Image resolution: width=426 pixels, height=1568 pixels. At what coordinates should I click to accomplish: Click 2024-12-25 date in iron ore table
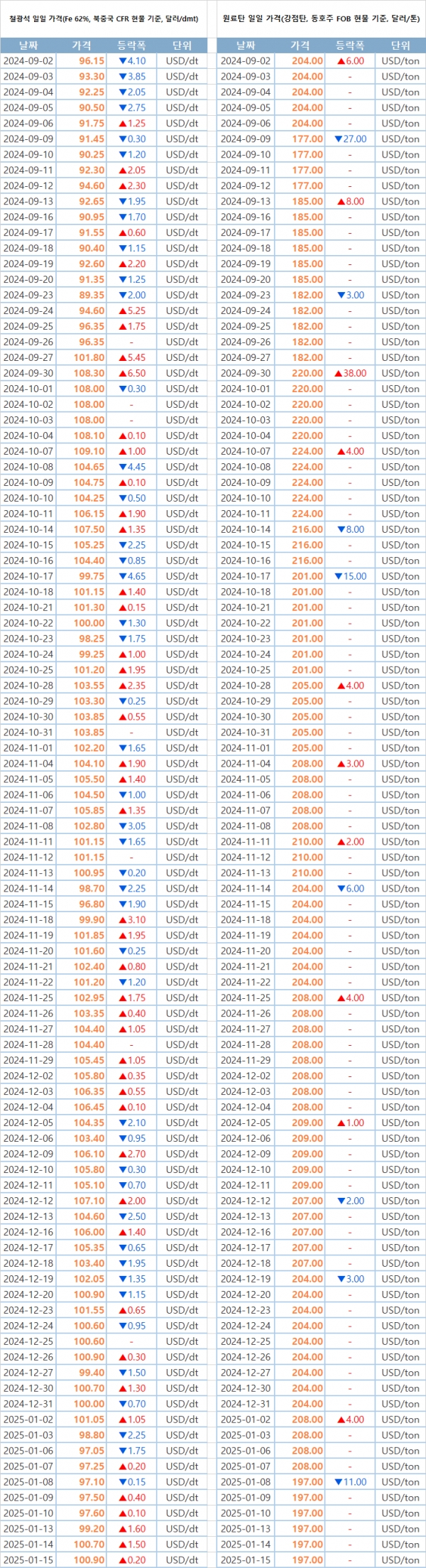pos(28,1341)
